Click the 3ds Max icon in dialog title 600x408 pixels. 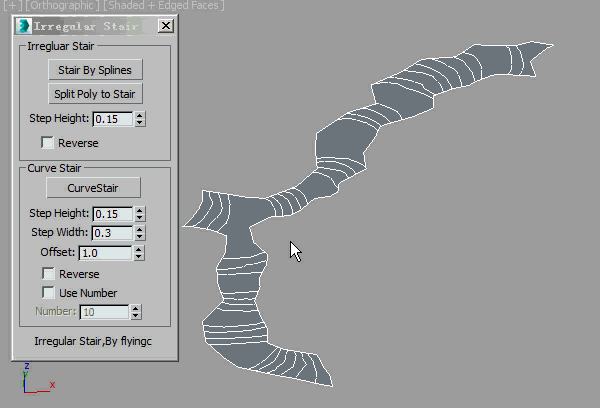pos(24,26)
